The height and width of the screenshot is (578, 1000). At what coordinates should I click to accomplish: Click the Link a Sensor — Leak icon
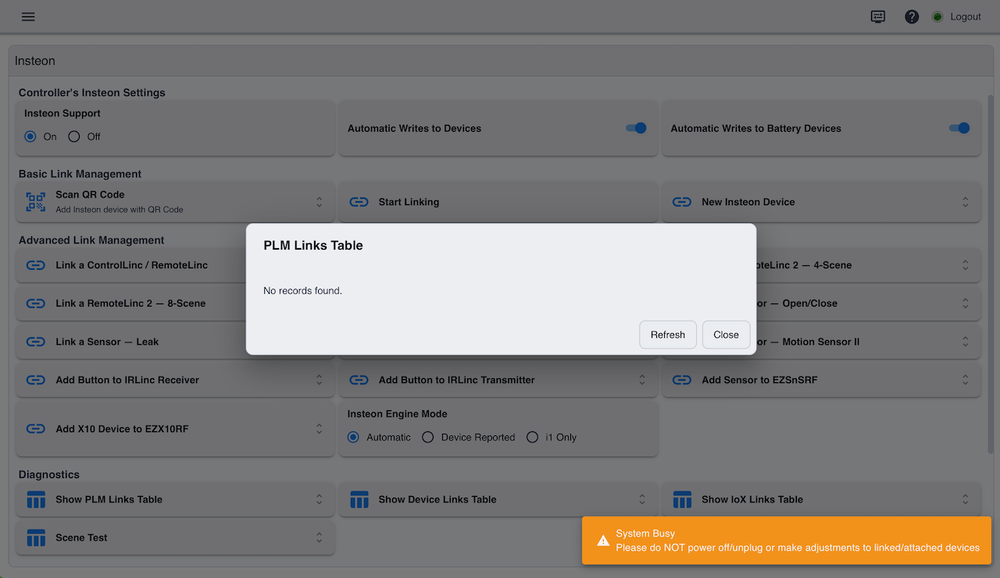click(x=36, y=341)
